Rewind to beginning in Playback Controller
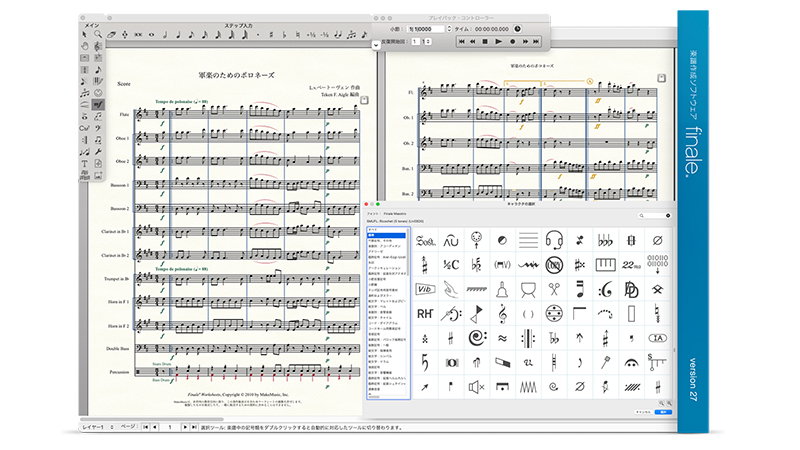This screenshot has width=800, height=450. coord(462,41)
